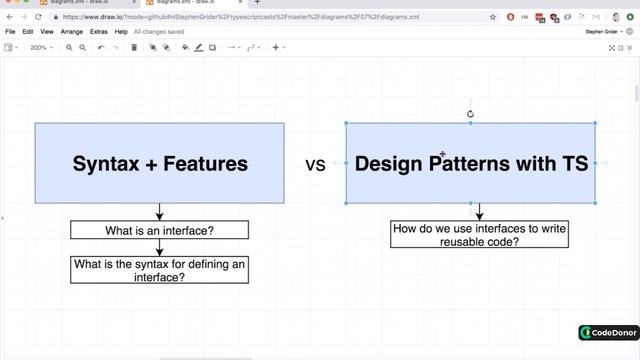
Task: Click the vertical scrollbar on right edge
Action: tap(637, 93)
